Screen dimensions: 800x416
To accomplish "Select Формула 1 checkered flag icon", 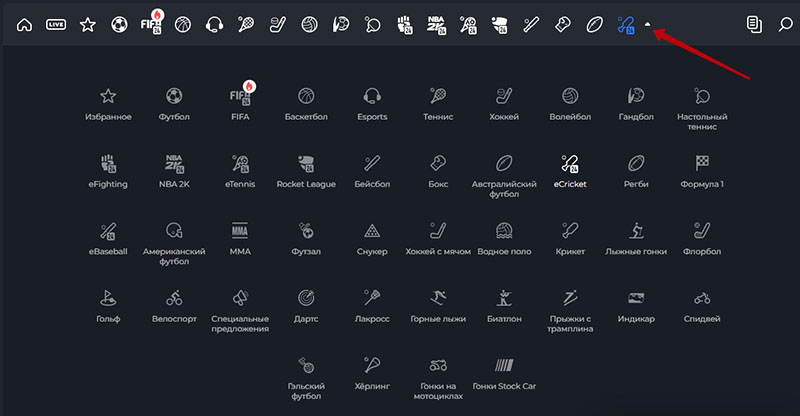I will pos(701,171).
